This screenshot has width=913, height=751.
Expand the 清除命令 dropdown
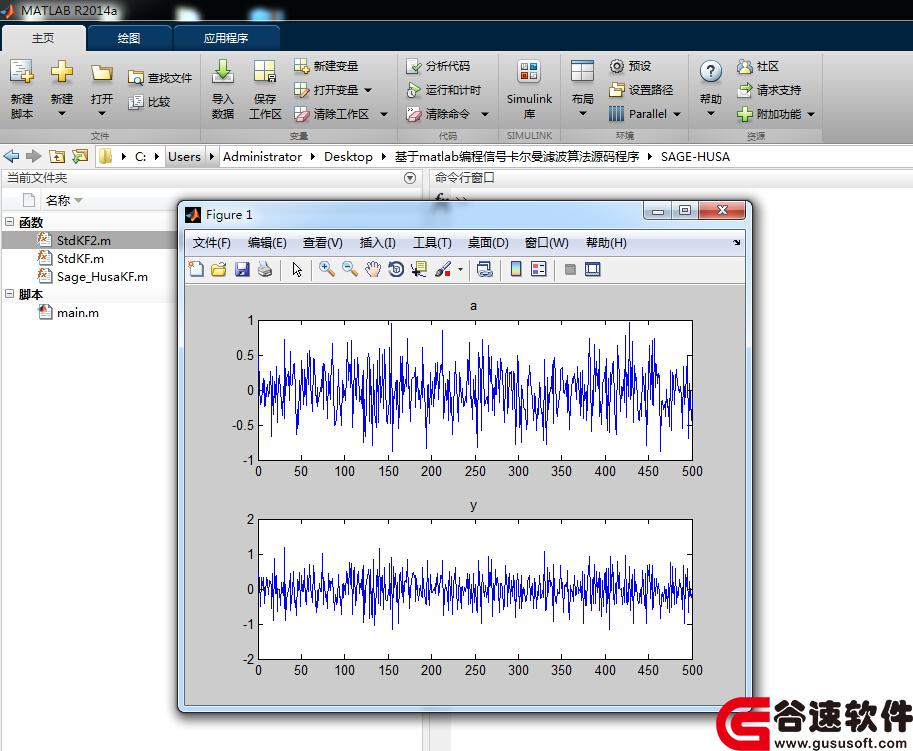click(x=485, y=114)
